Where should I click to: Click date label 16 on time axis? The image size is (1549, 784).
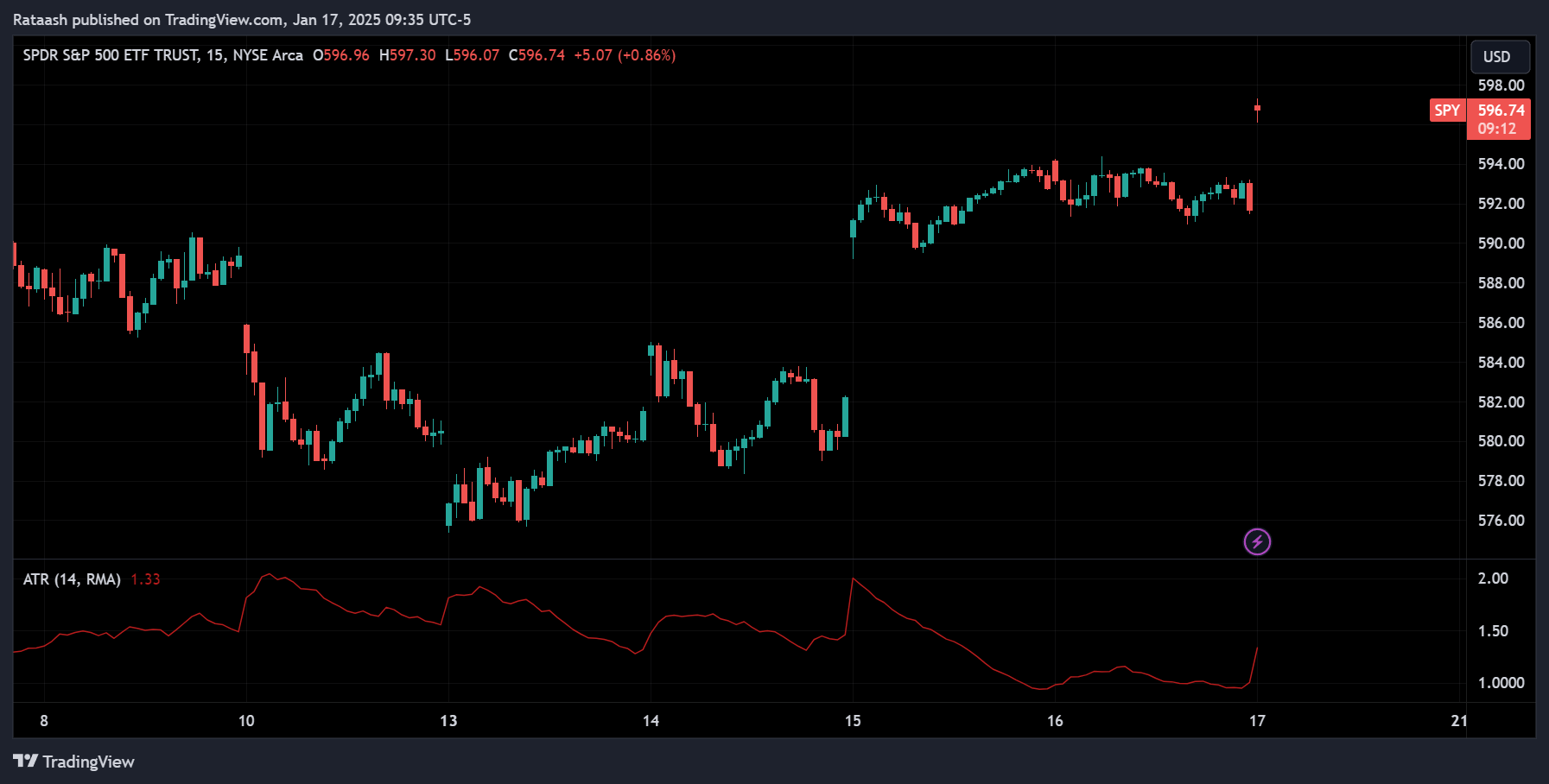(1055, 721)
